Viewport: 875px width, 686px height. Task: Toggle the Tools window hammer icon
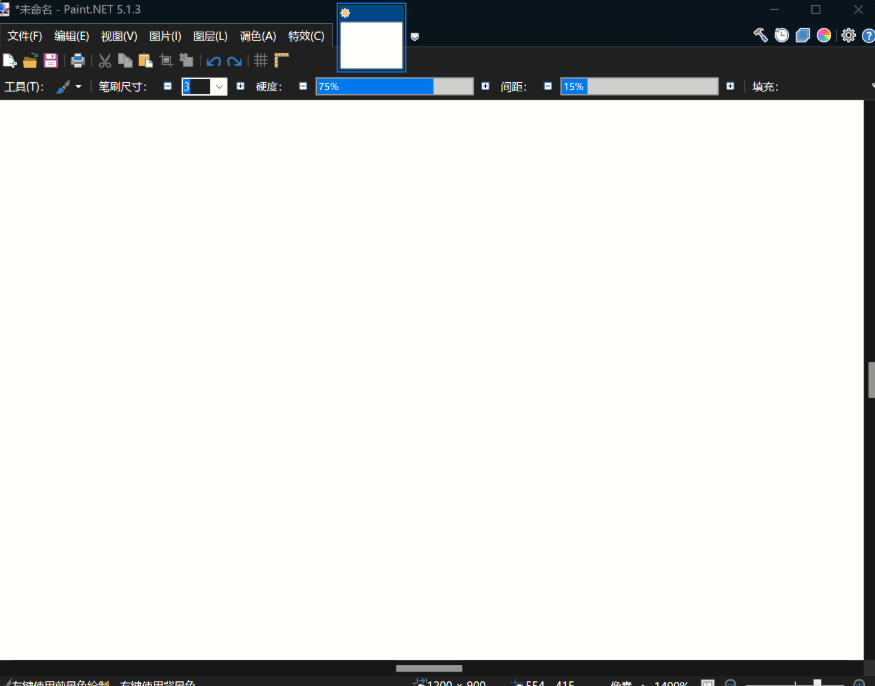click(760, 35)
